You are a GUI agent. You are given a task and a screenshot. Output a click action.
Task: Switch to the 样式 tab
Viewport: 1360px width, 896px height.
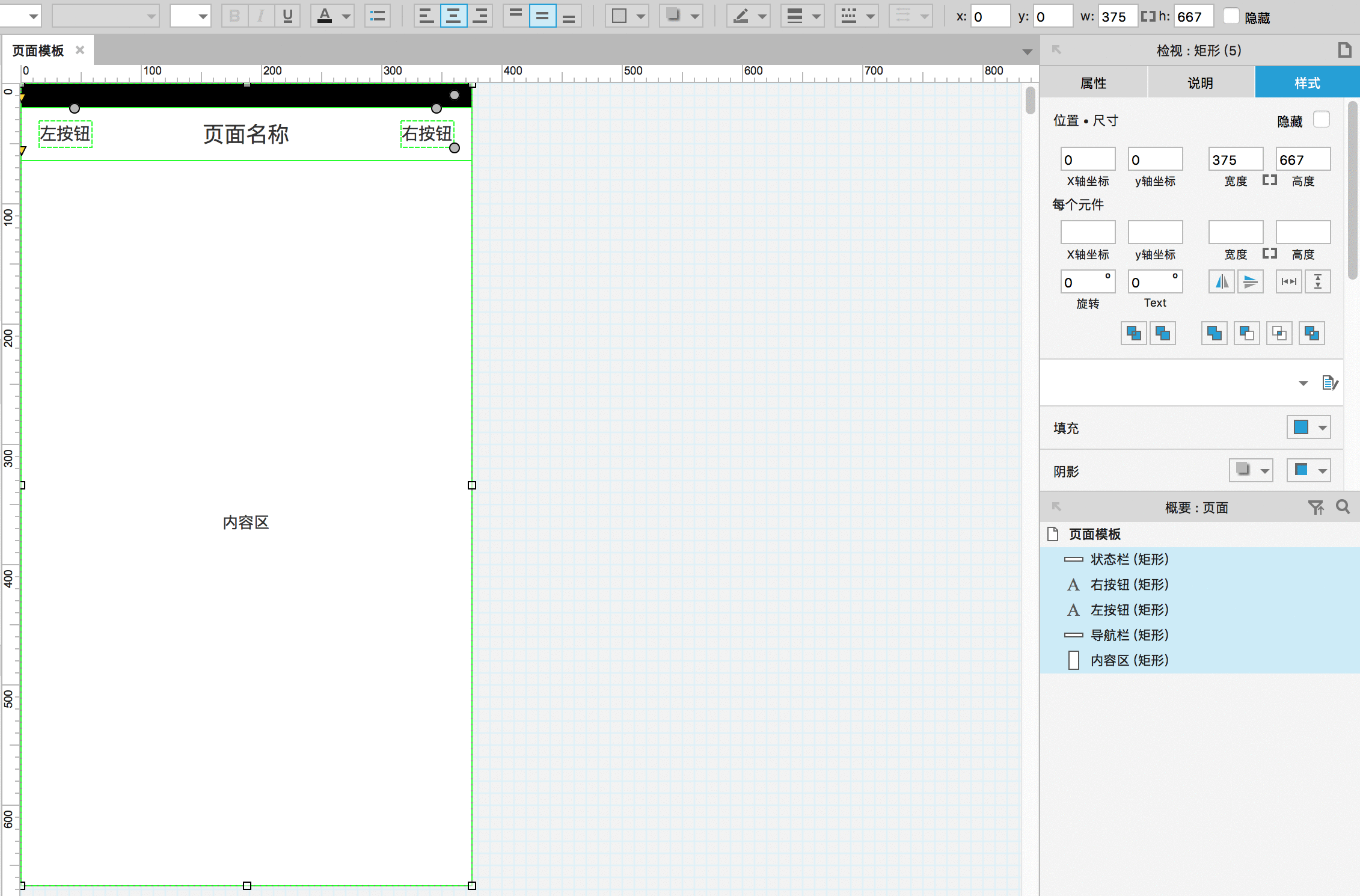click(x=1307, y=82)
